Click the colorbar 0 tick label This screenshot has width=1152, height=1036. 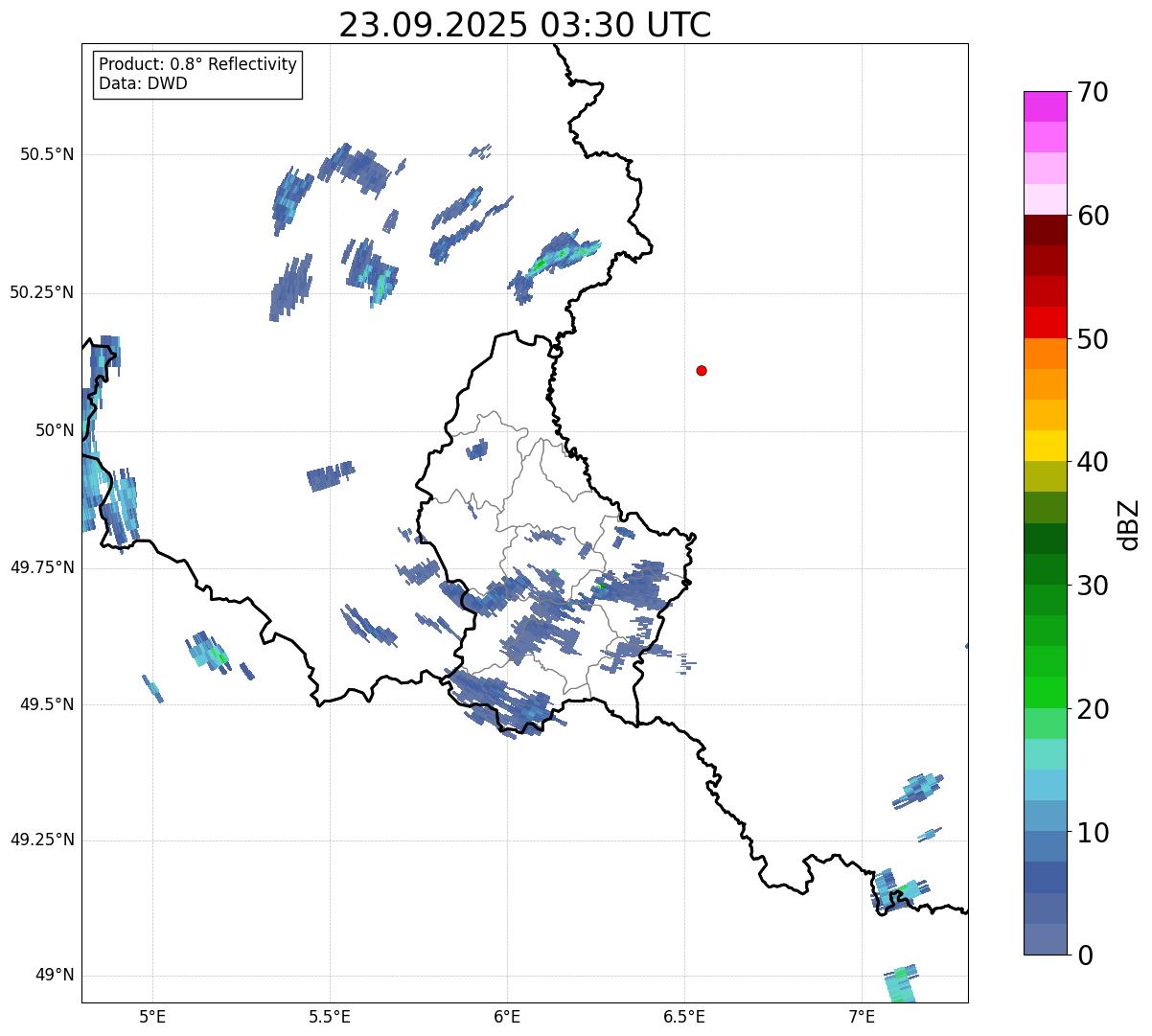[x=1086, y=955]
